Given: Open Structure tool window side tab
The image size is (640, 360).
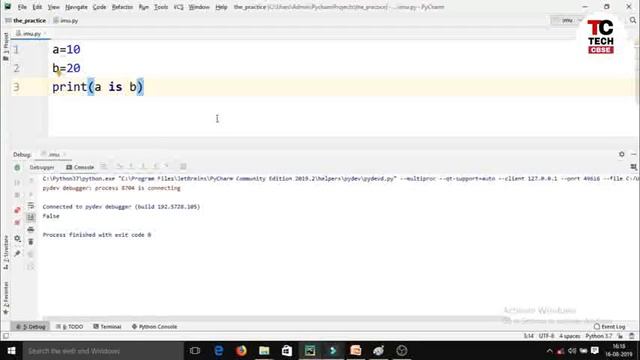Looking at the screenshot, I should [5, 252].
